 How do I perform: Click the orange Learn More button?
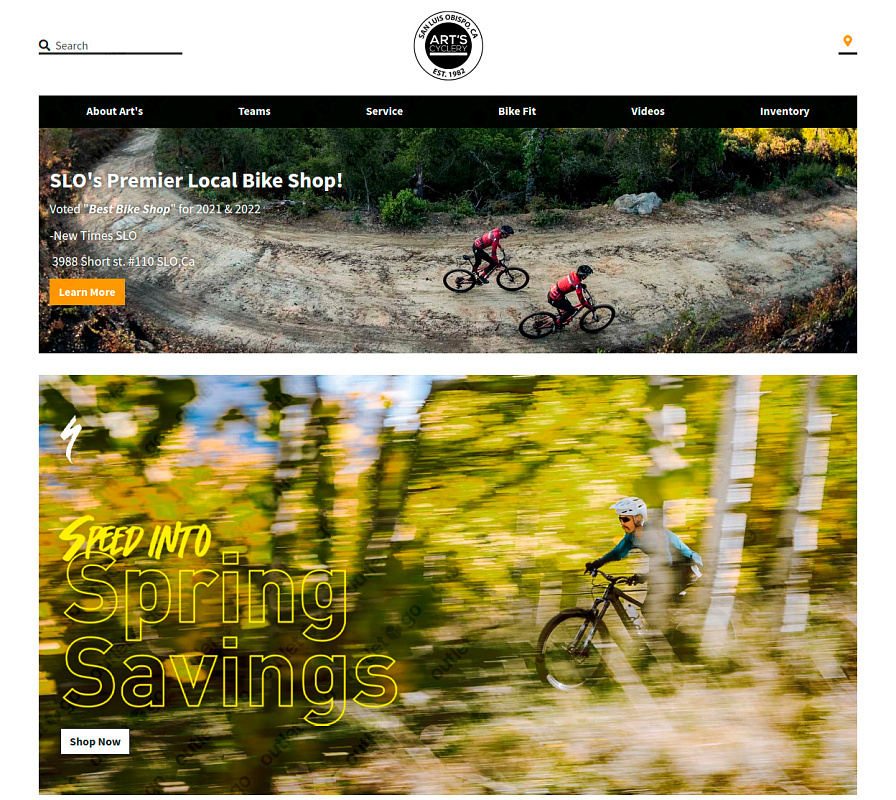point(87,292)
